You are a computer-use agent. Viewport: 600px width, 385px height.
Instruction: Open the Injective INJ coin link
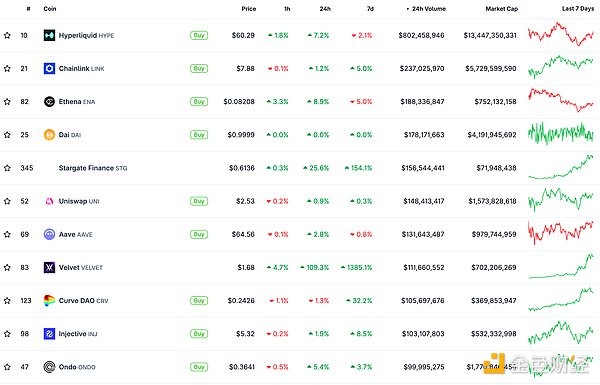78,334
